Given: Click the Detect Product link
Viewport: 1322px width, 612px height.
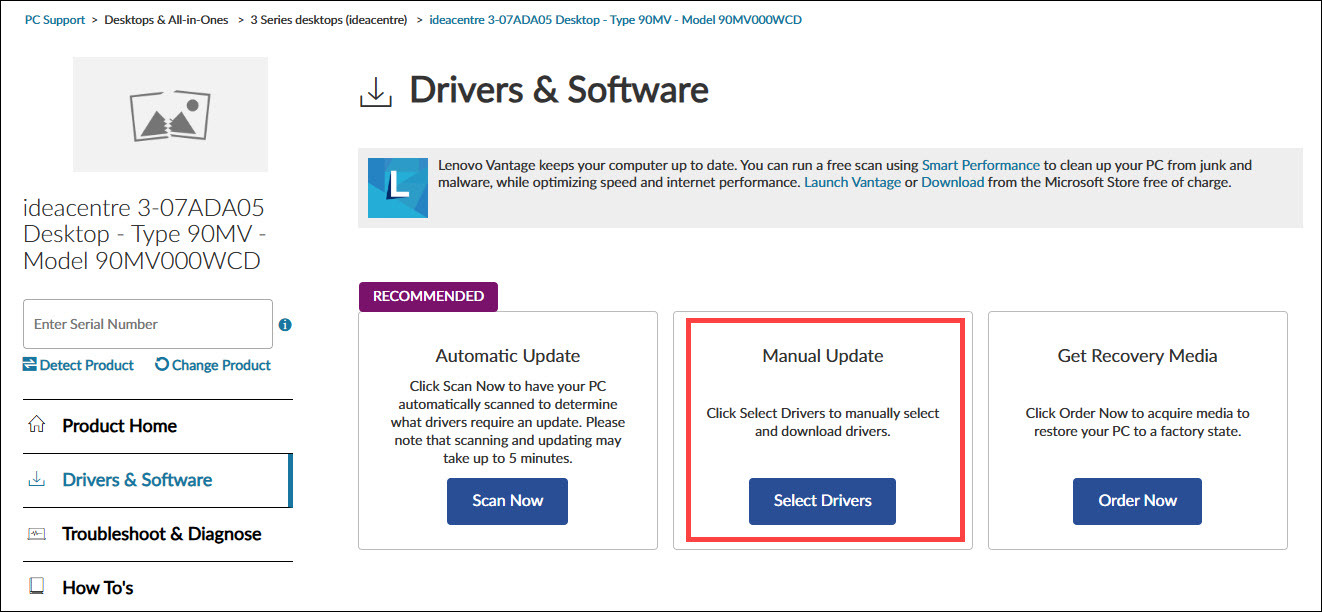Looking at the screenshot, I should [x=78, y=365].
